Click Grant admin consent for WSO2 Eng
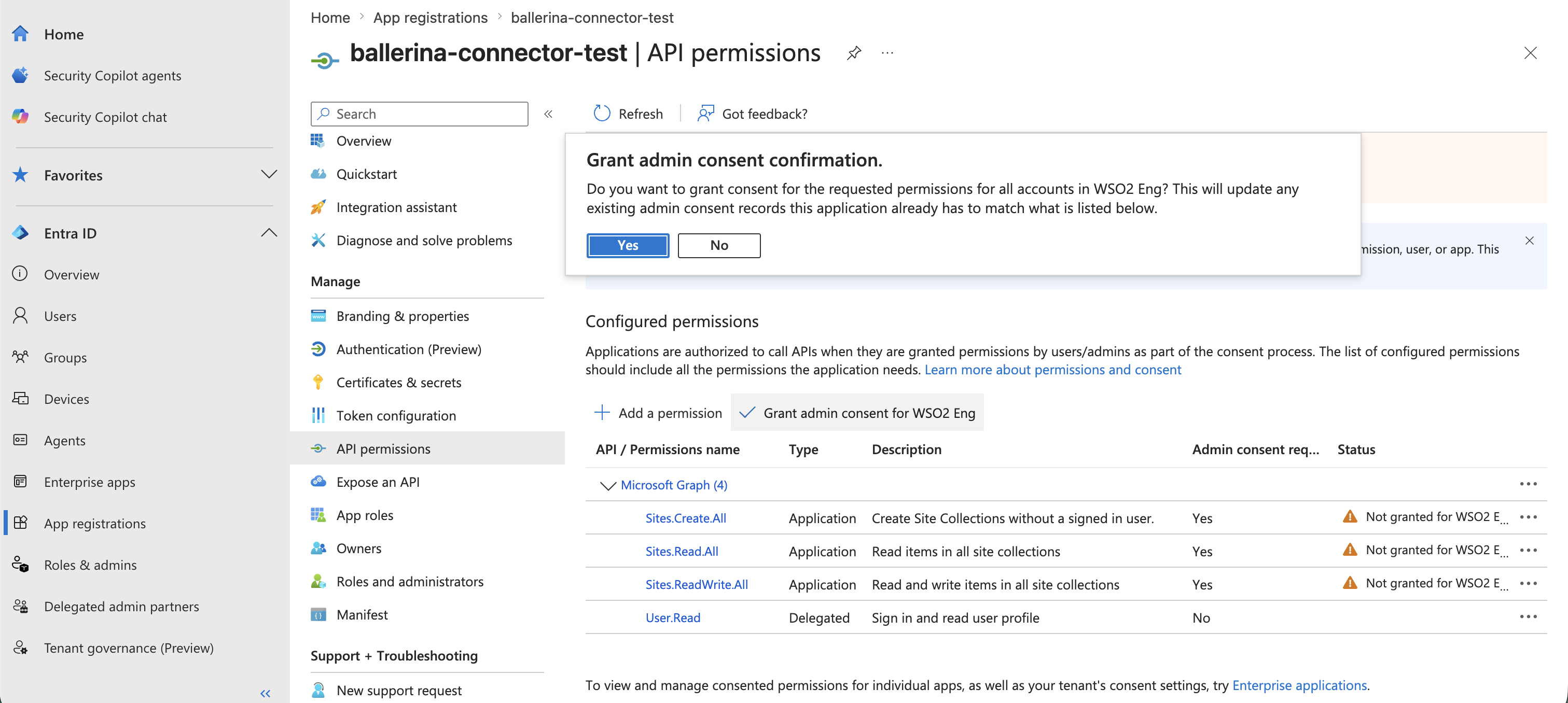The image size is (1568, 703). pyautogui.click(x=857, y=413)
